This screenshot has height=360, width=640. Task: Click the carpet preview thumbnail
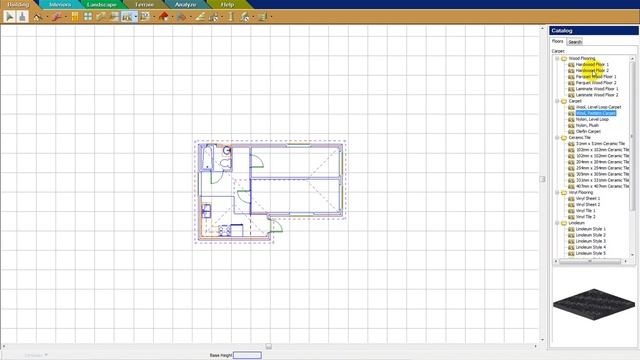594,304
